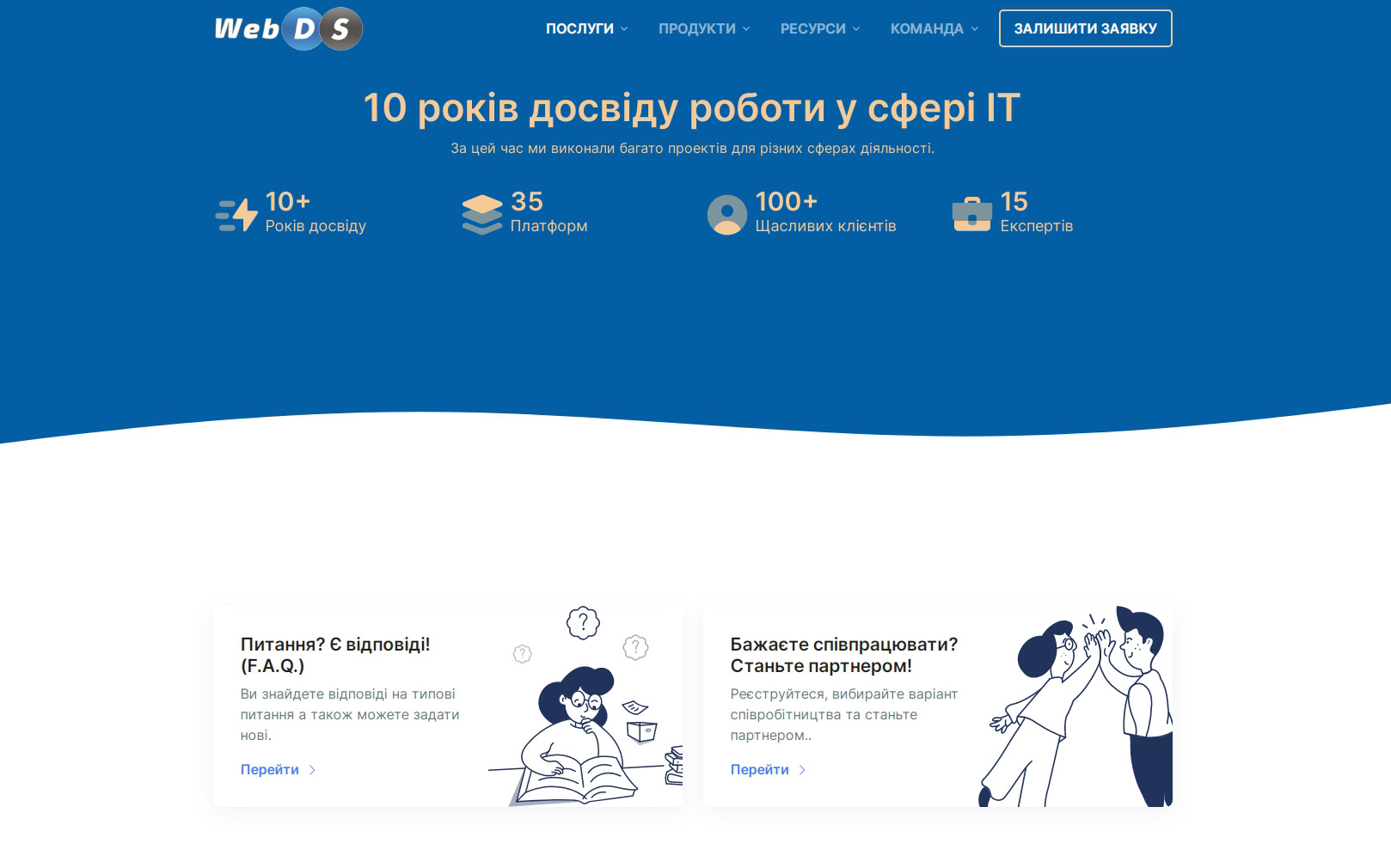The height and width of the screenshot is (868, 1391).
Task: Click the user avatar clients icon
Action: [727, 215]
